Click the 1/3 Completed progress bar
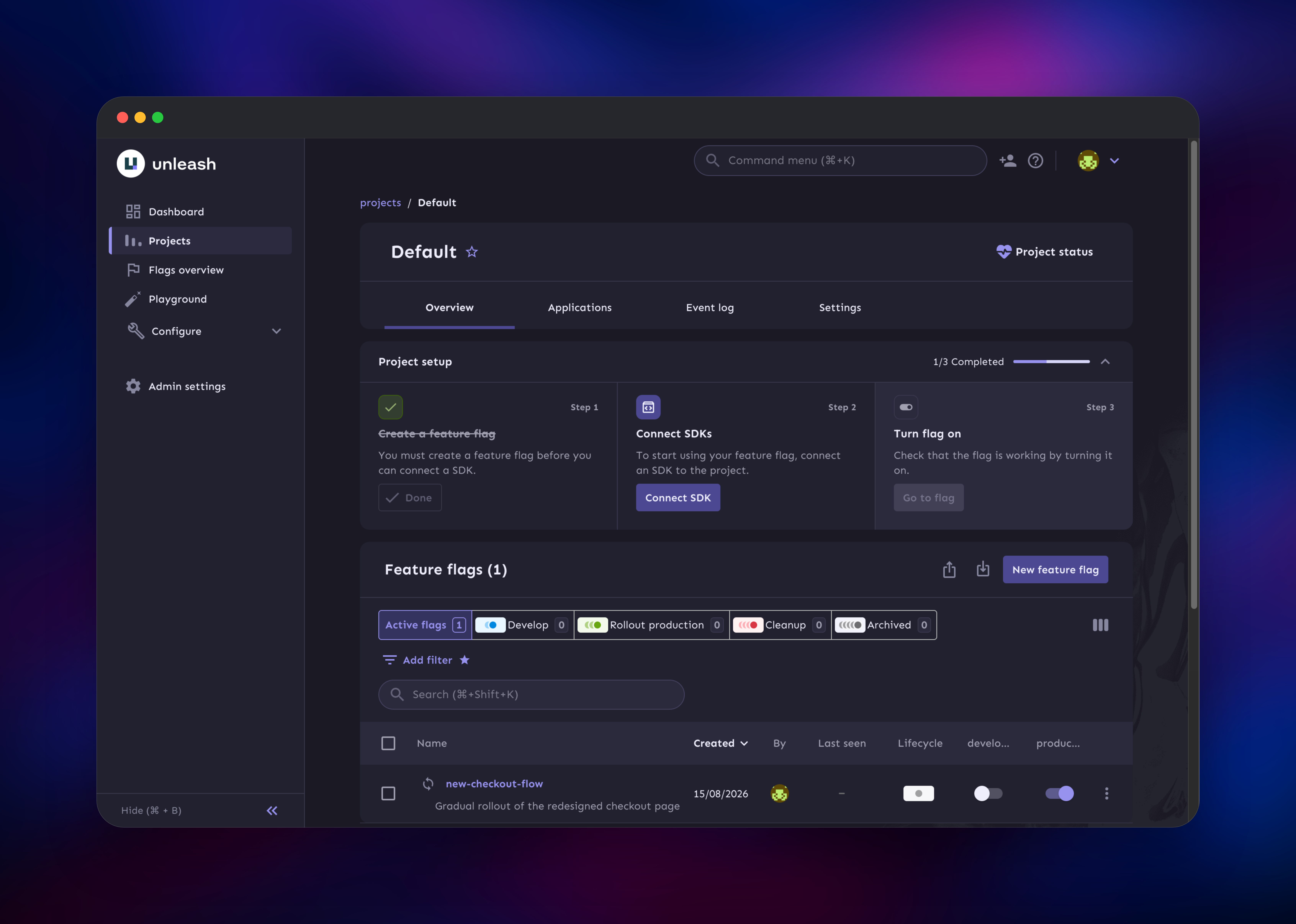 (x=1051, y=362)
